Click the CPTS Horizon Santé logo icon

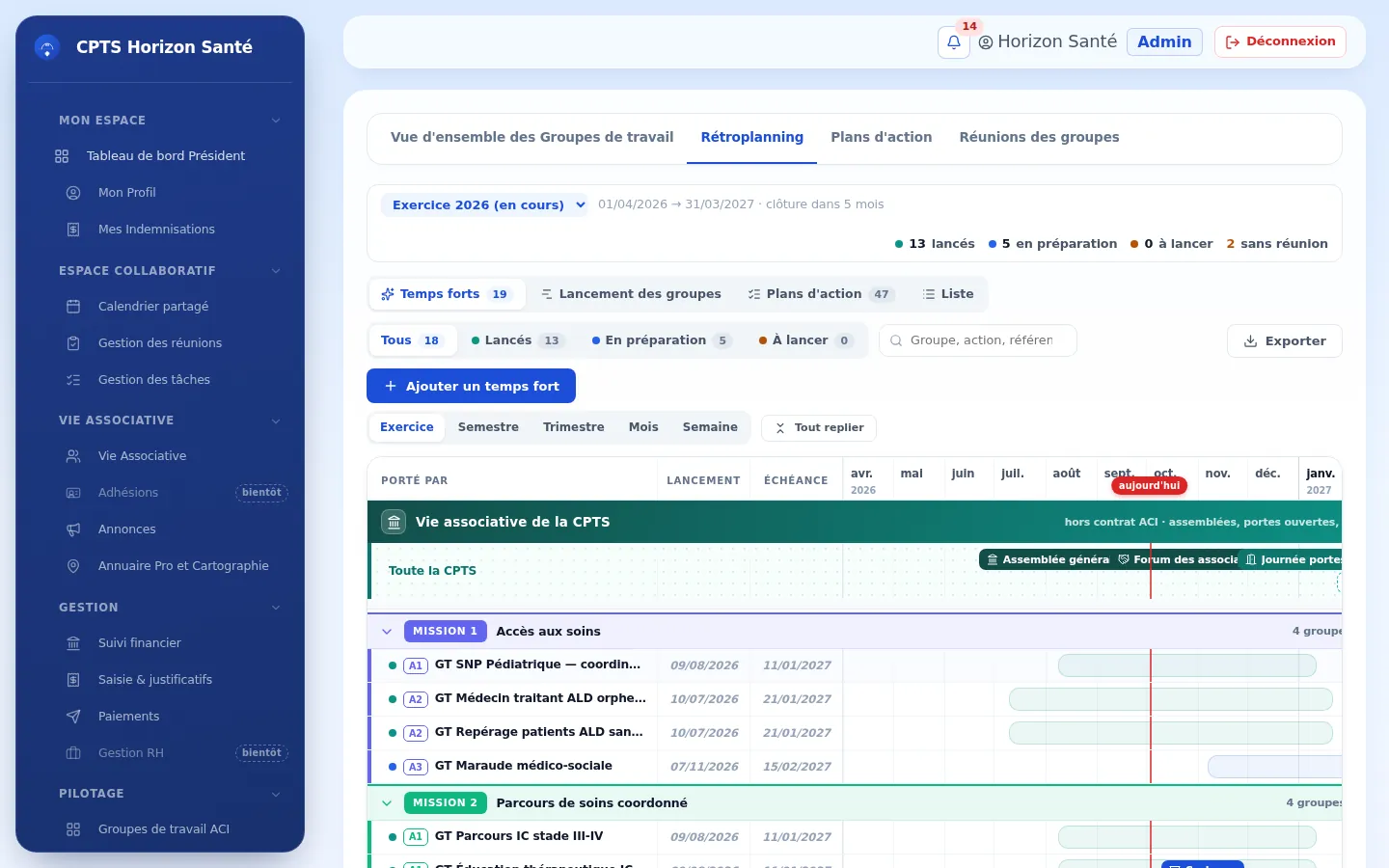(x=47, y=47)
